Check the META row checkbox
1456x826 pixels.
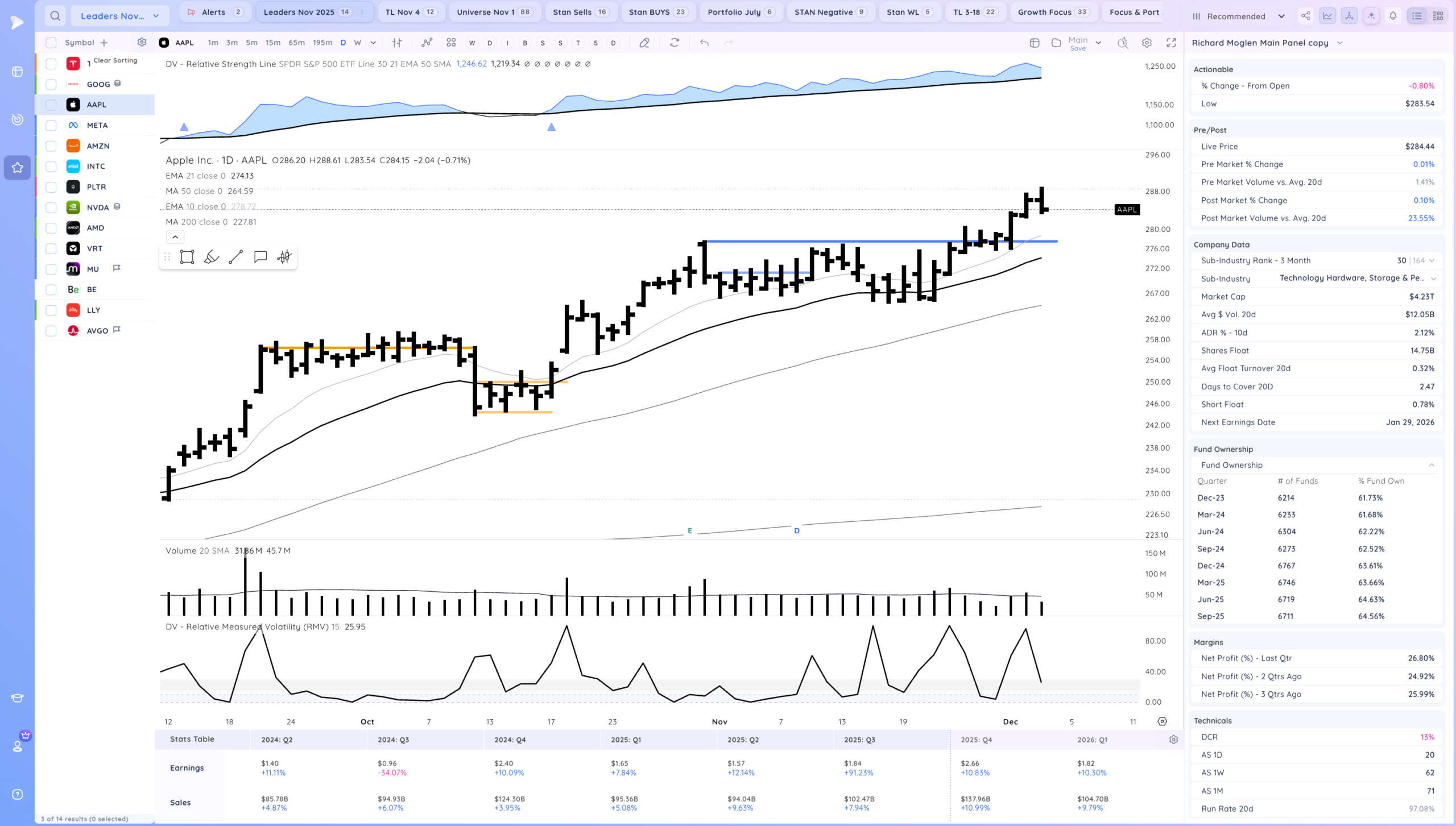51,126
